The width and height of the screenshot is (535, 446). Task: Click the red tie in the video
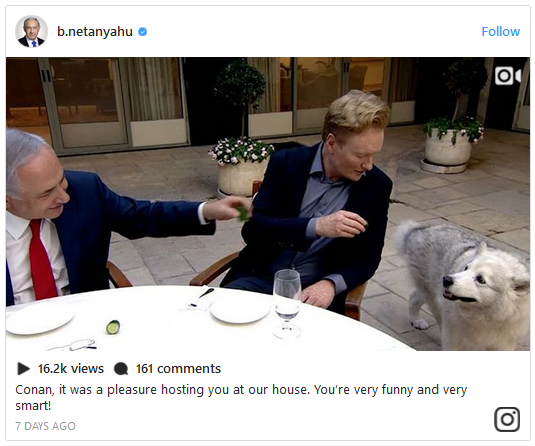pyautogui.click(x=42, y=259)
